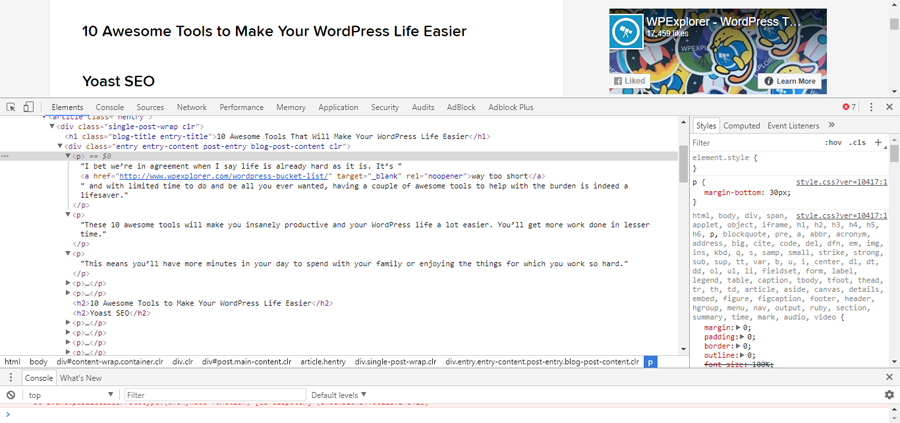Open the Security tab

click(x=385, y=107)
